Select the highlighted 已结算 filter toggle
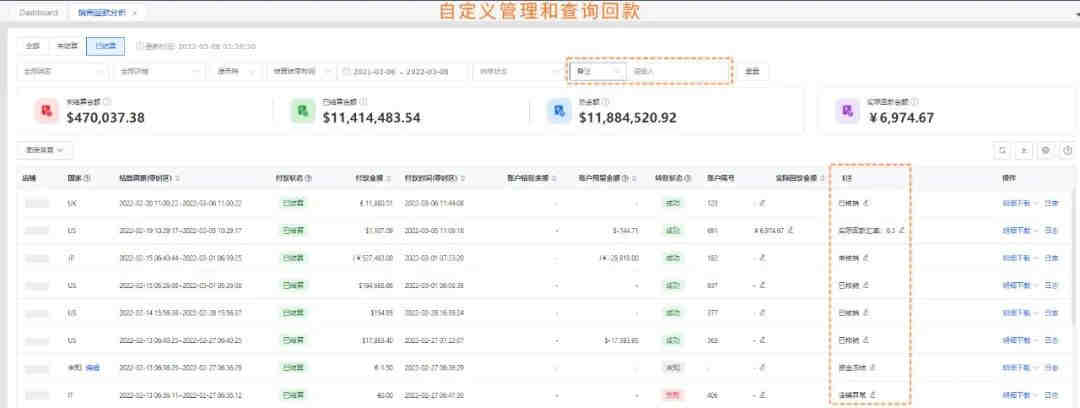The image size is (1080, 408). pyautogui.click(x=104, y=46)
